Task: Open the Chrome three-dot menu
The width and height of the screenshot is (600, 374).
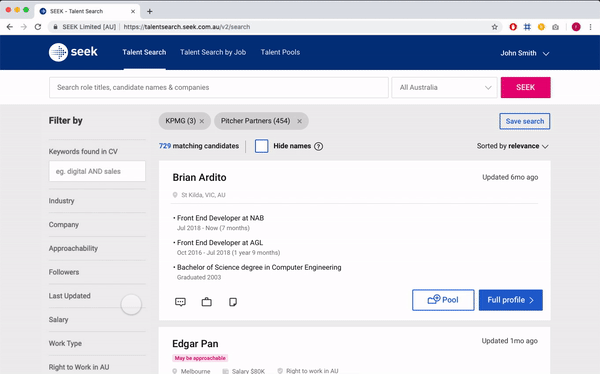Action: click(590, 27)
